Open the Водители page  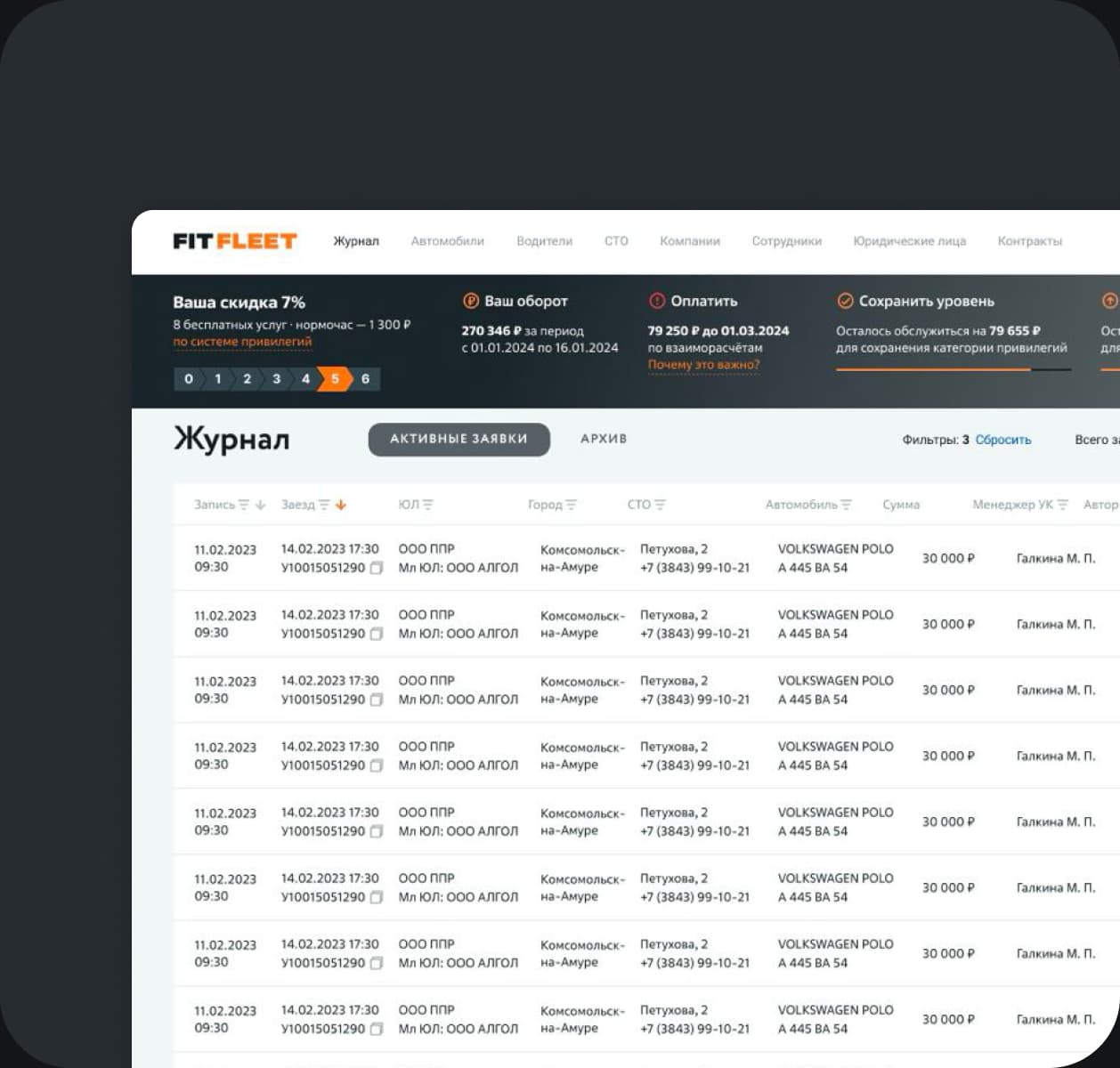coord(544,241)
